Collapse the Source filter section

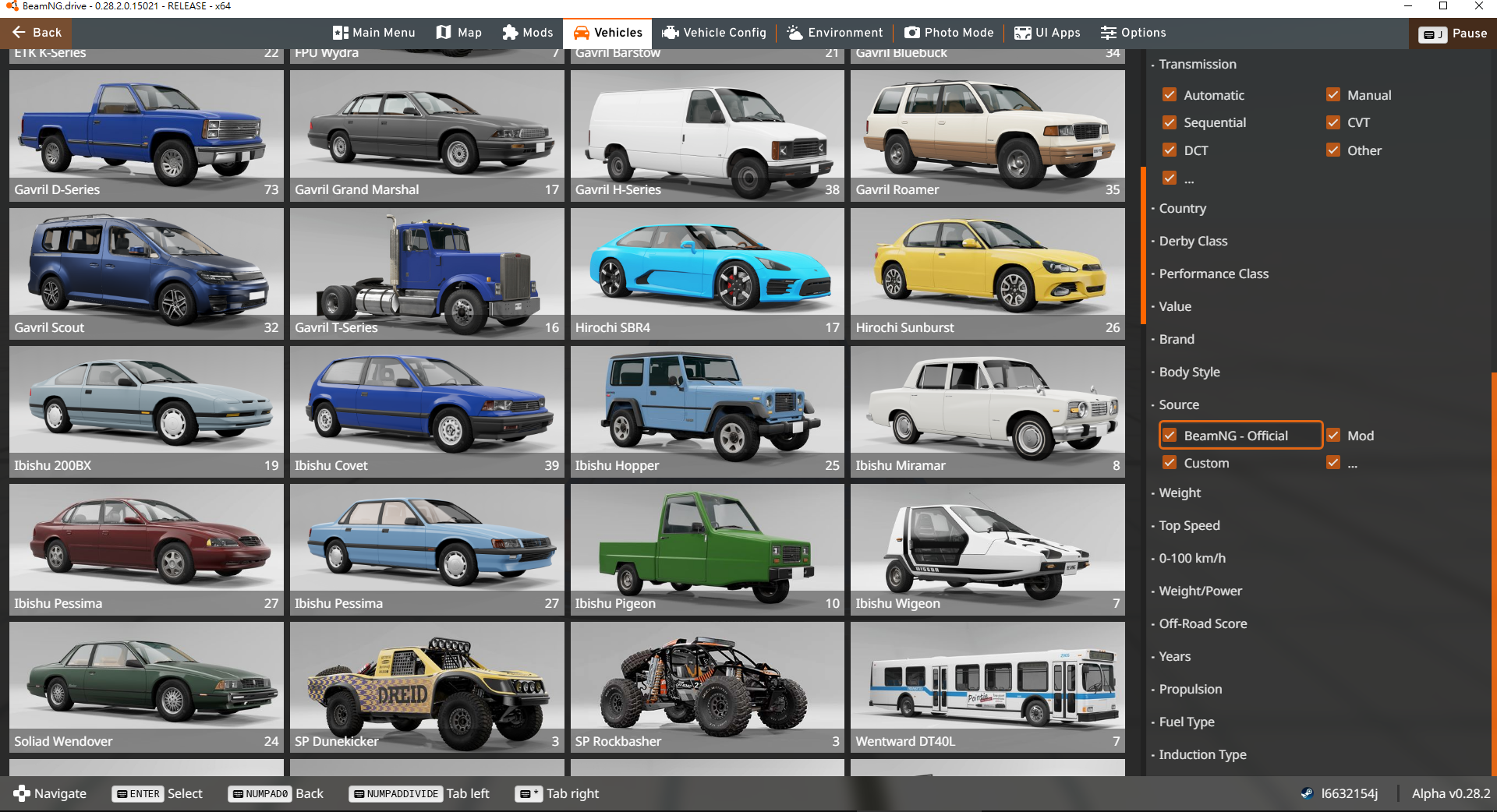click(1178, 404)
